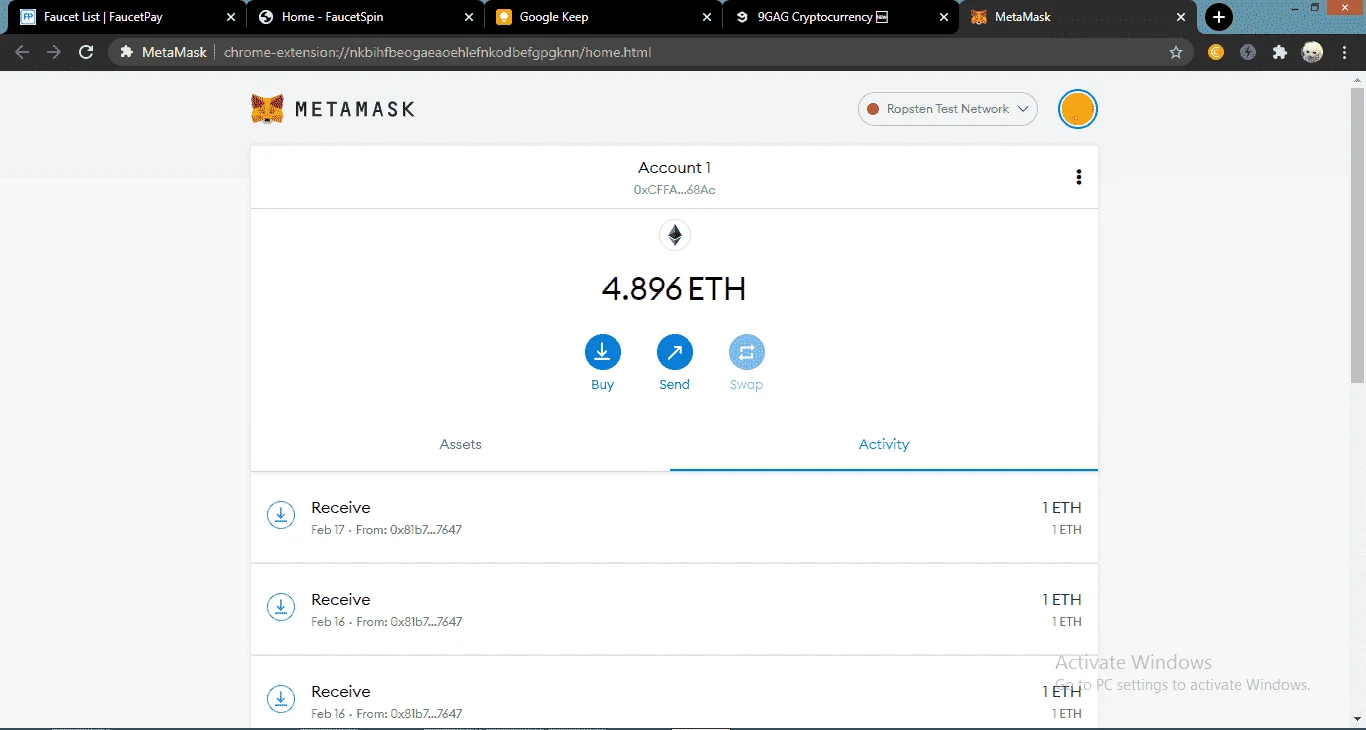
Task: Close the 9GAG Cryptocurrency tab
Action: tap(944, 17)
